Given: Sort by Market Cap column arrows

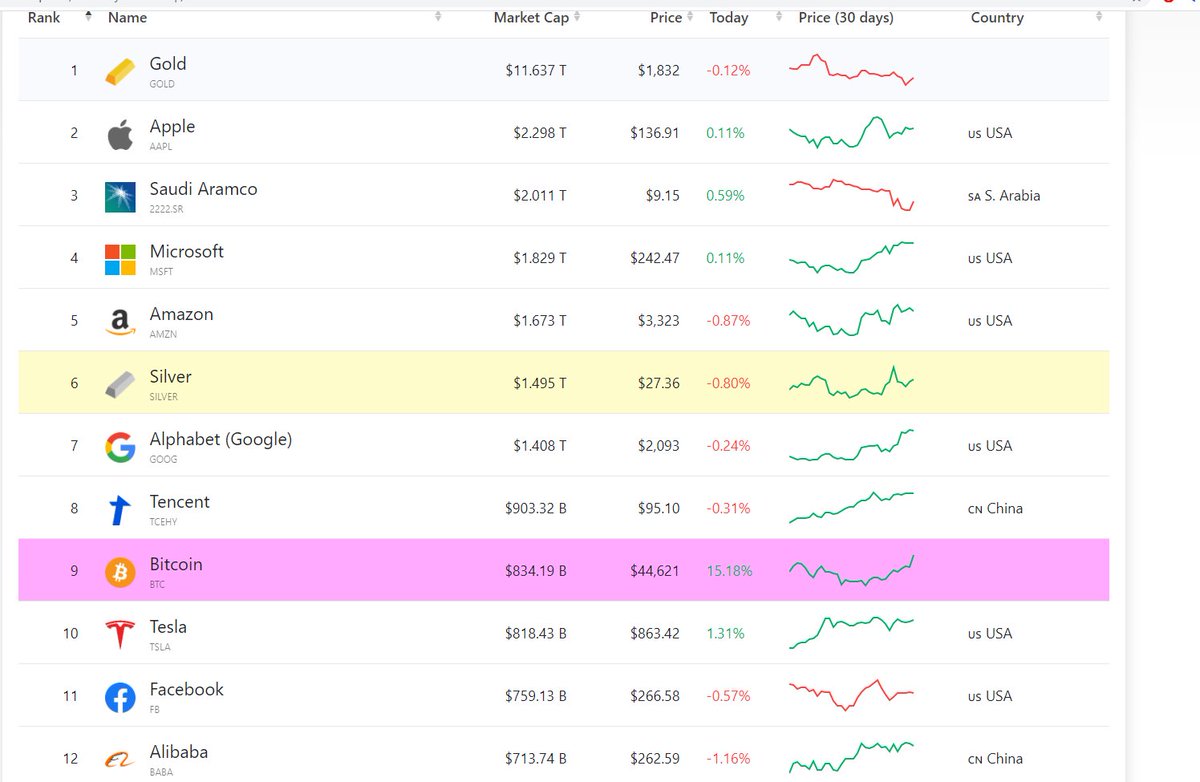Looking at the screenshot, I should tap(576, 17).
